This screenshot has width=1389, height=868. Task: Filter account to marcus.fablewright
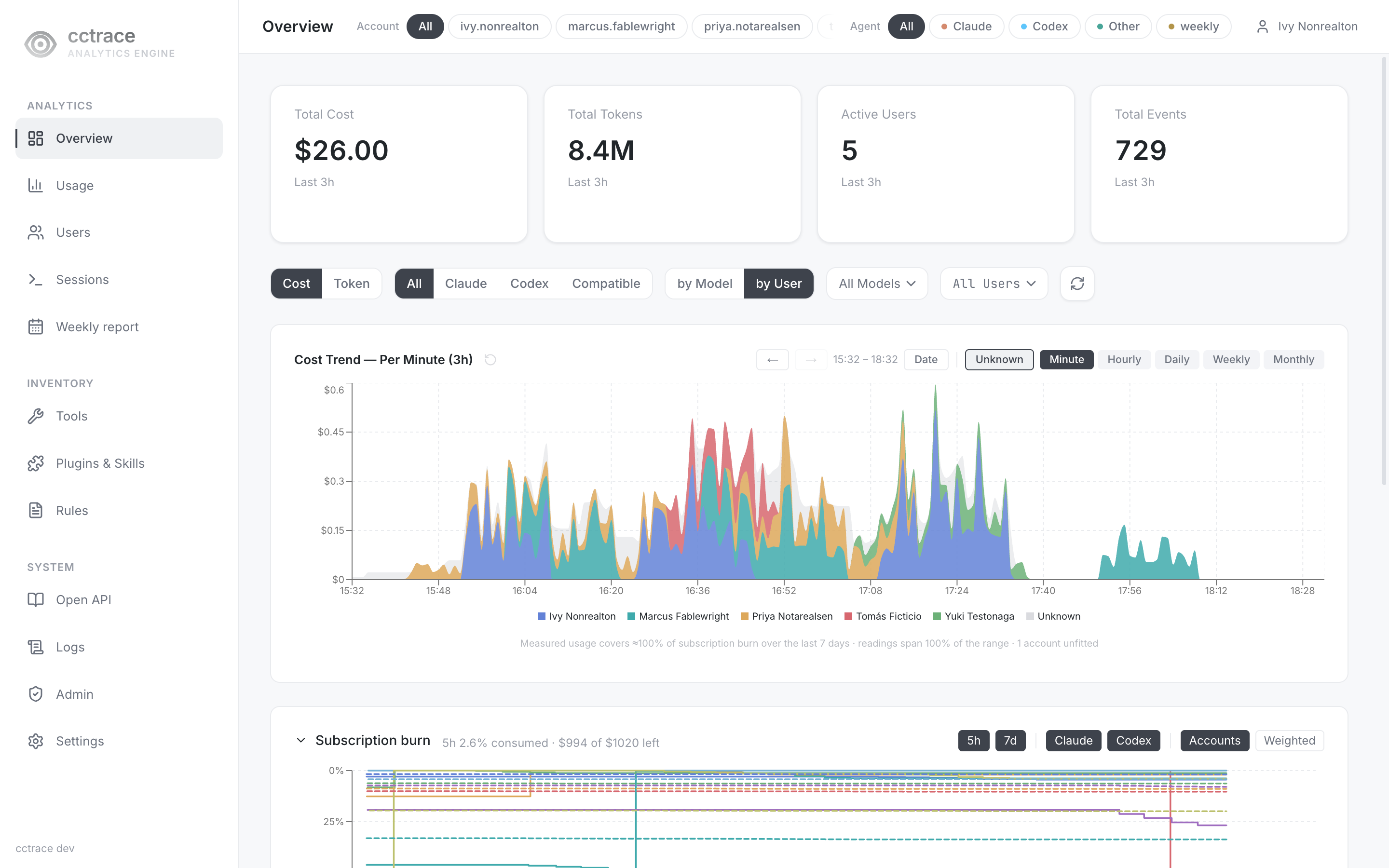pos(621,27)
